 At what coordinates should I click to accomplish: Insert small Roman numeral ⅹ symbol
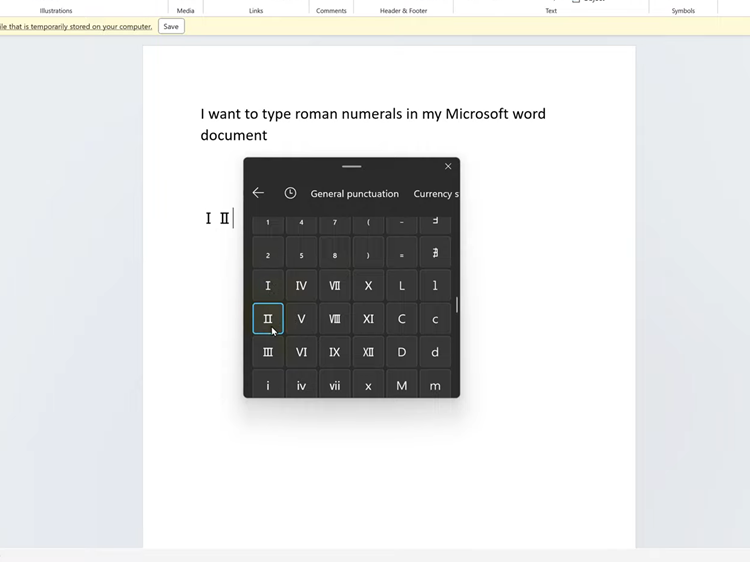(368, 384)
